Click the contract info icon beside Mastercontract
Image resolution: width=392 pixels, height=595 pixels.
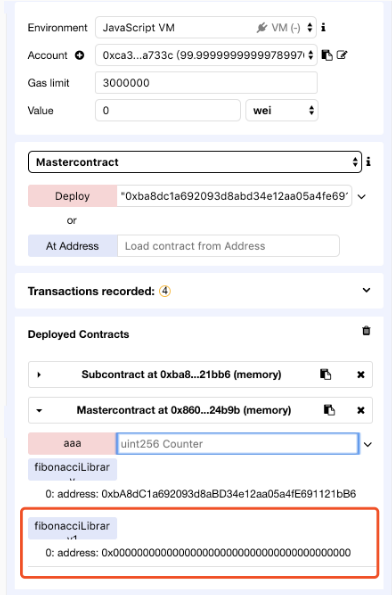pos(368,162)
